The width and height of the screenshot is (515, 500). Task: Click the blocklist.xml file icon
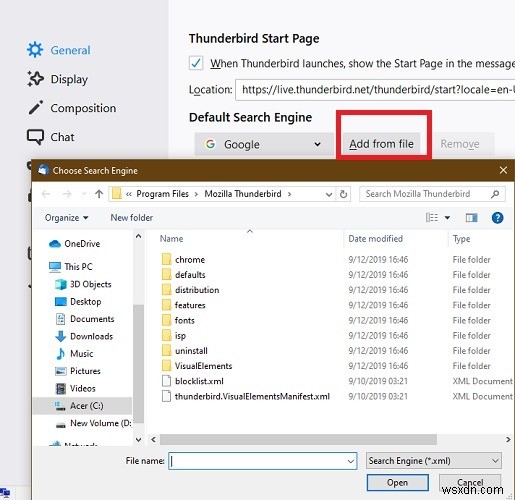tap(166, 381)
